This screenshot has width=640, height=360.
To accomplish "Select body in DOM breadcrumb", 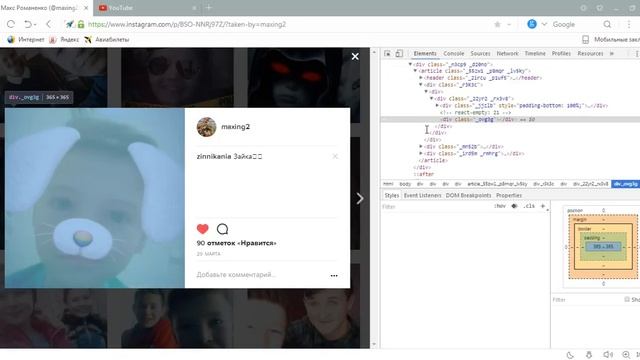I will pos(405,184).
